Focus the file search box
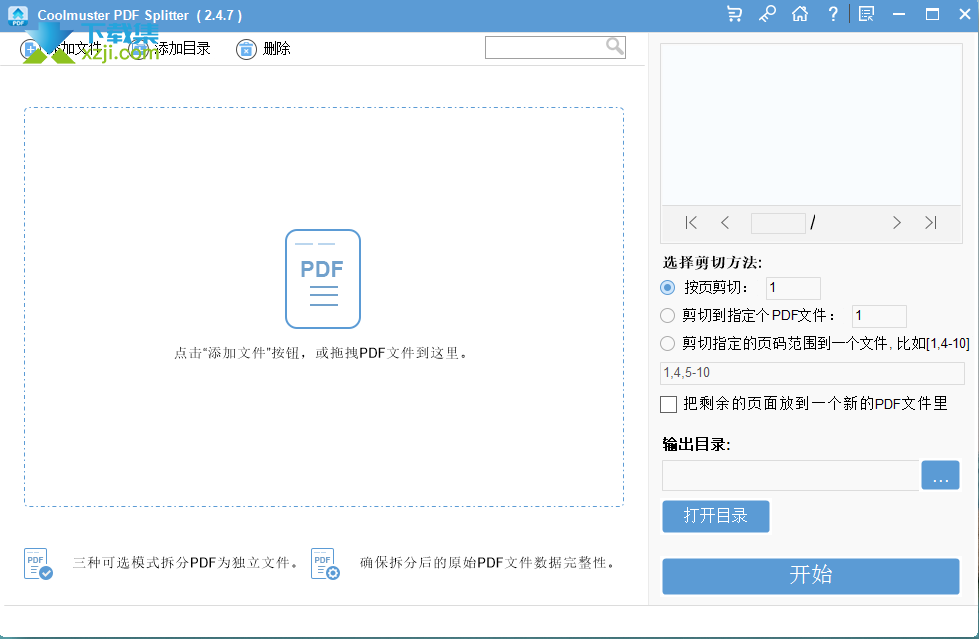This screenshot has width=979, height=639. [555, 47]
